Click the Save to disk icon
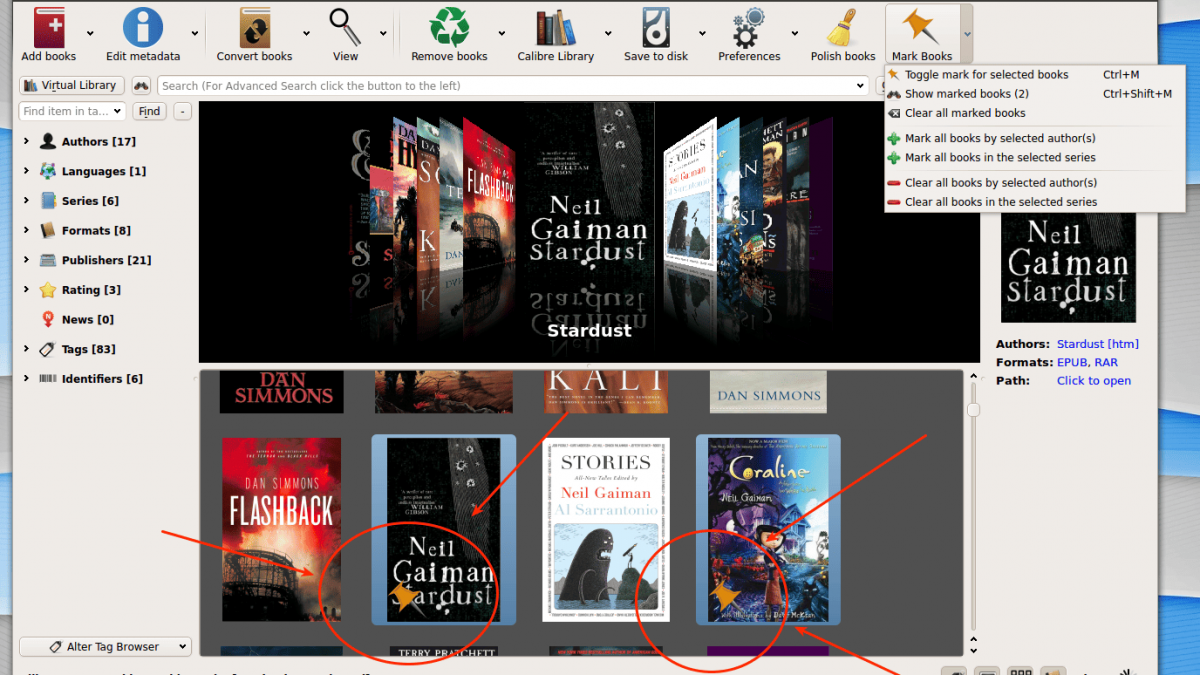The width and height of the screenshot is (1200, 675). click(656, 27)
